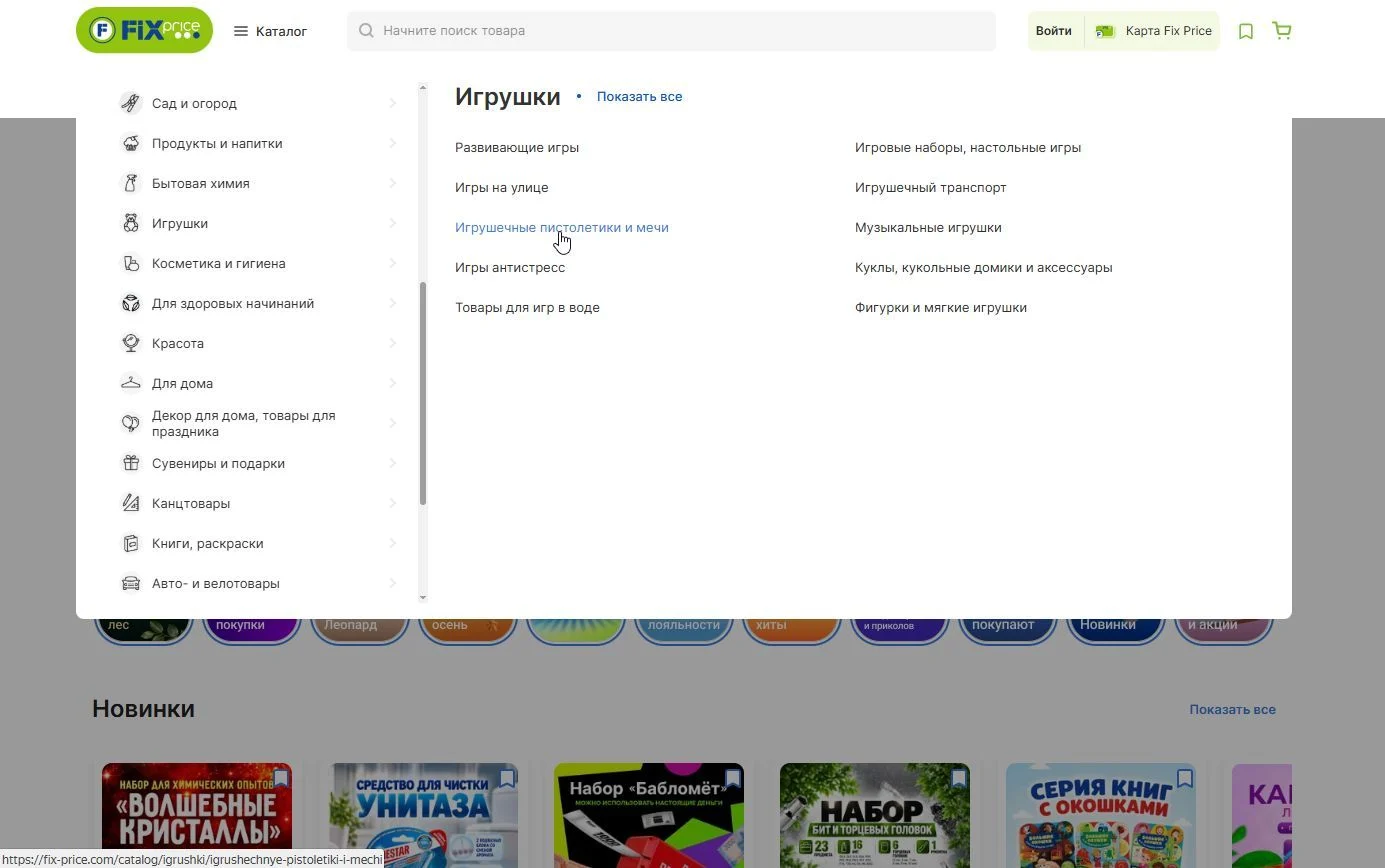The width and height of the screenshot is (1385, 868).
Task: Click the mirror icon for Красота
Action: click(131, 343)
